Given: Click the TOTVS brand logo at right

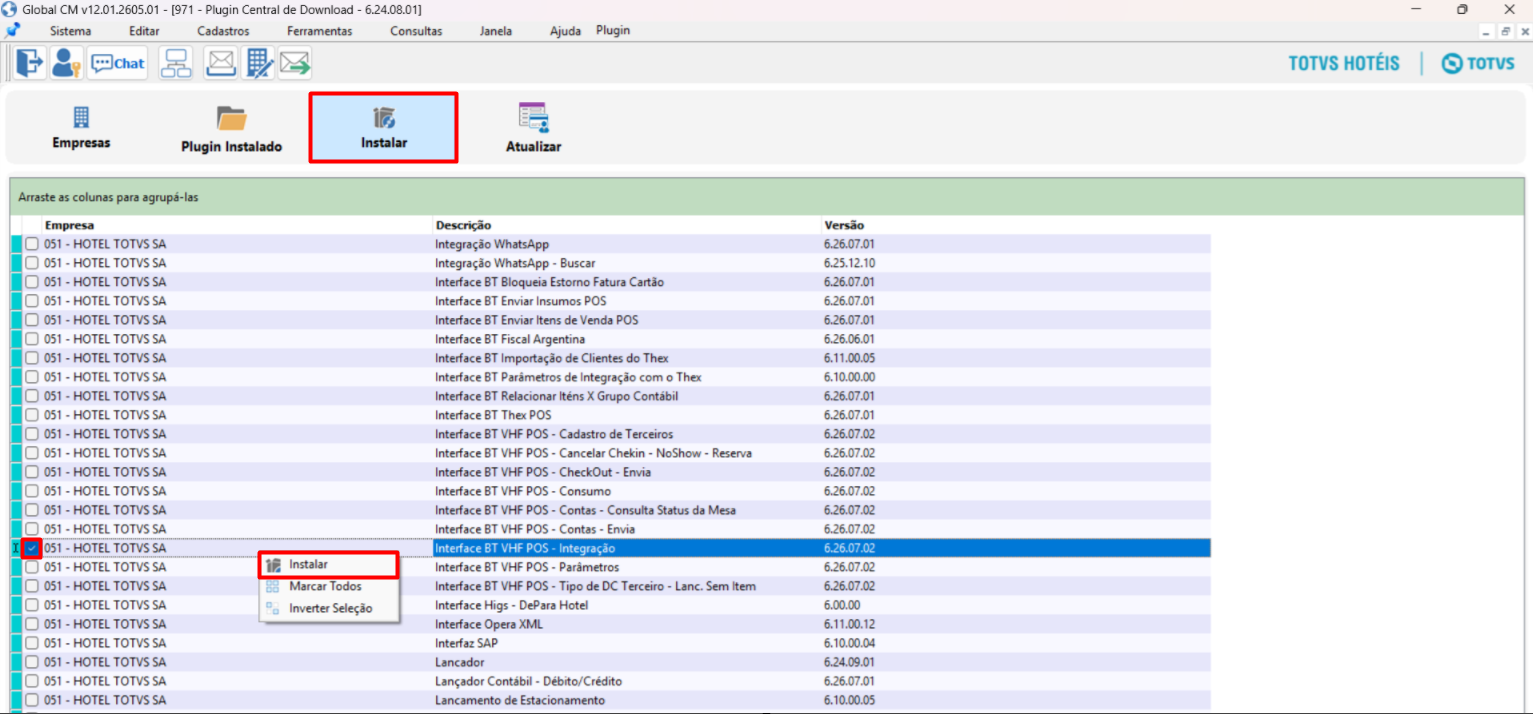Looking at the screenshot, I should point(1478,63).
